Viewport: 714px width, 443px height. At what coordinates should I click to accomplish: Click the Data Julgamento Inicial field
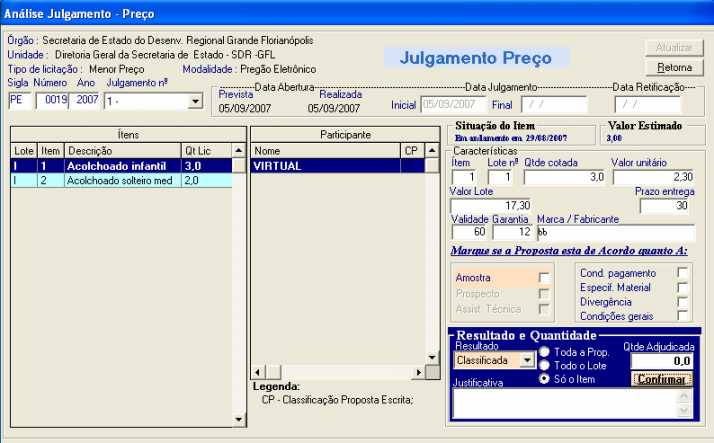[454, 105]
